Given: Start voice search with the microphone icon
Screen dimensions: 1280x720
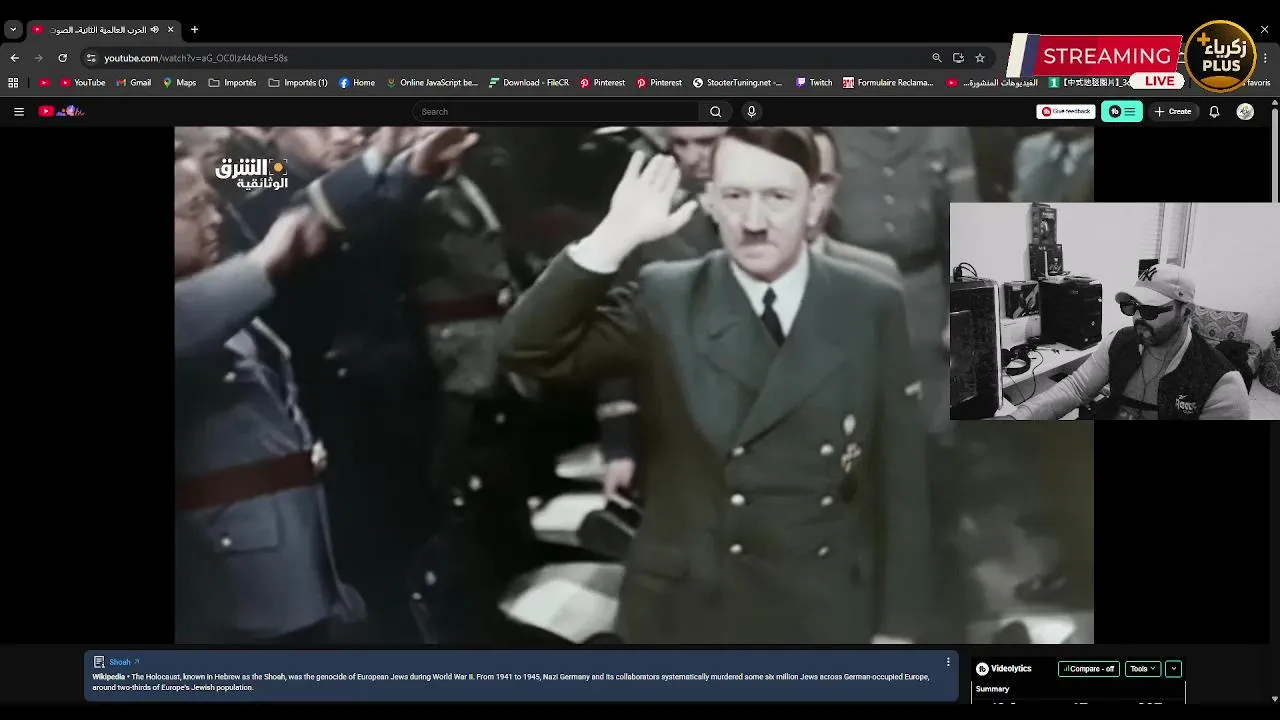Looking at the screenshot, I should point(751,112).
